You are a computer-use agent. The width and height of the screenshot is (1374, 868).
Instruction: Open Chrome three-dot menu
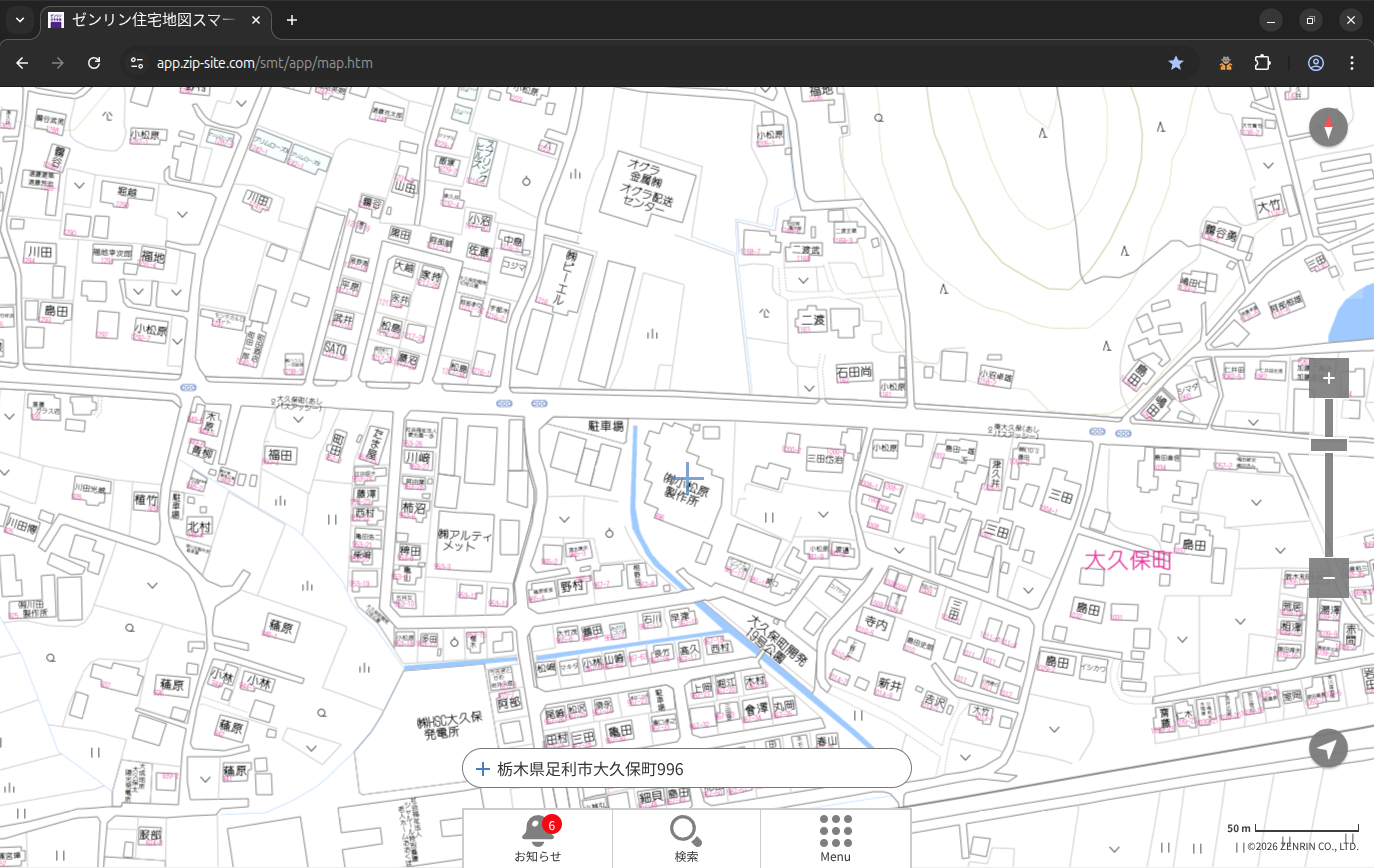click(x=1352, y=63)
